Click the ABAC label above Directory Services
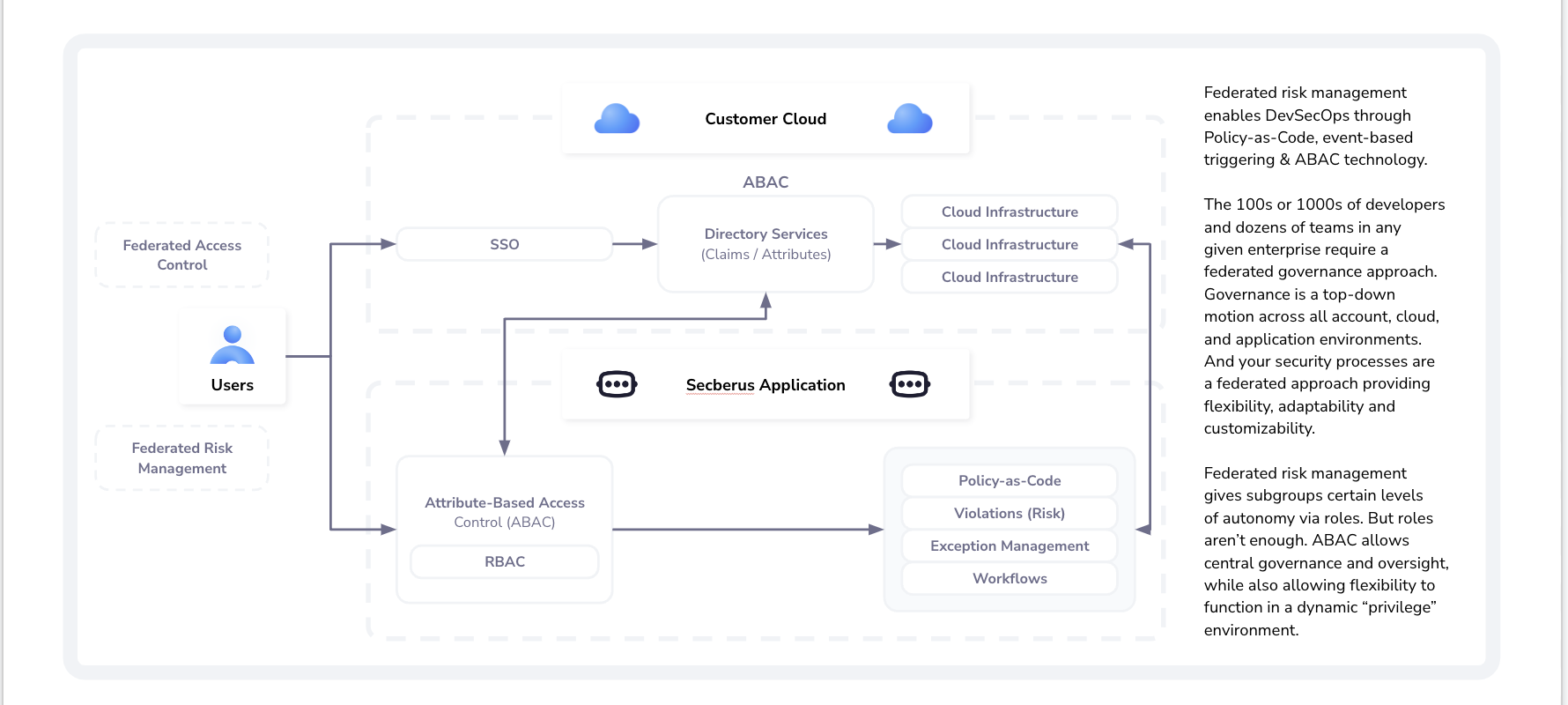 coord(766,182)
